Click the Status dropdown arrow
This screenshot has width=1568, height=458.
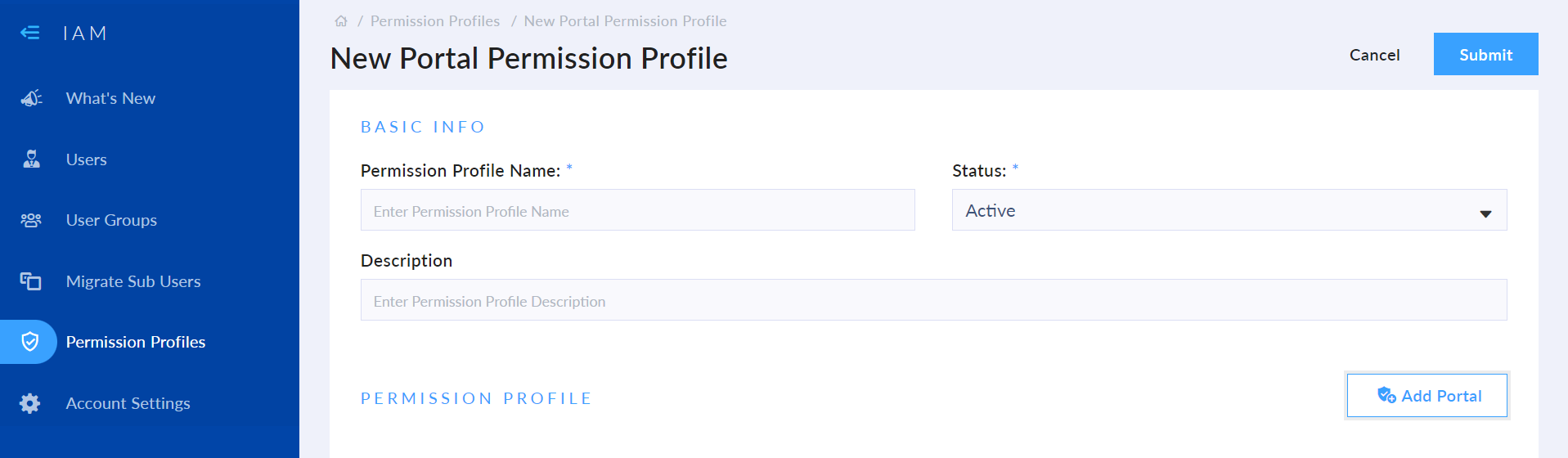click(1485, 213)
